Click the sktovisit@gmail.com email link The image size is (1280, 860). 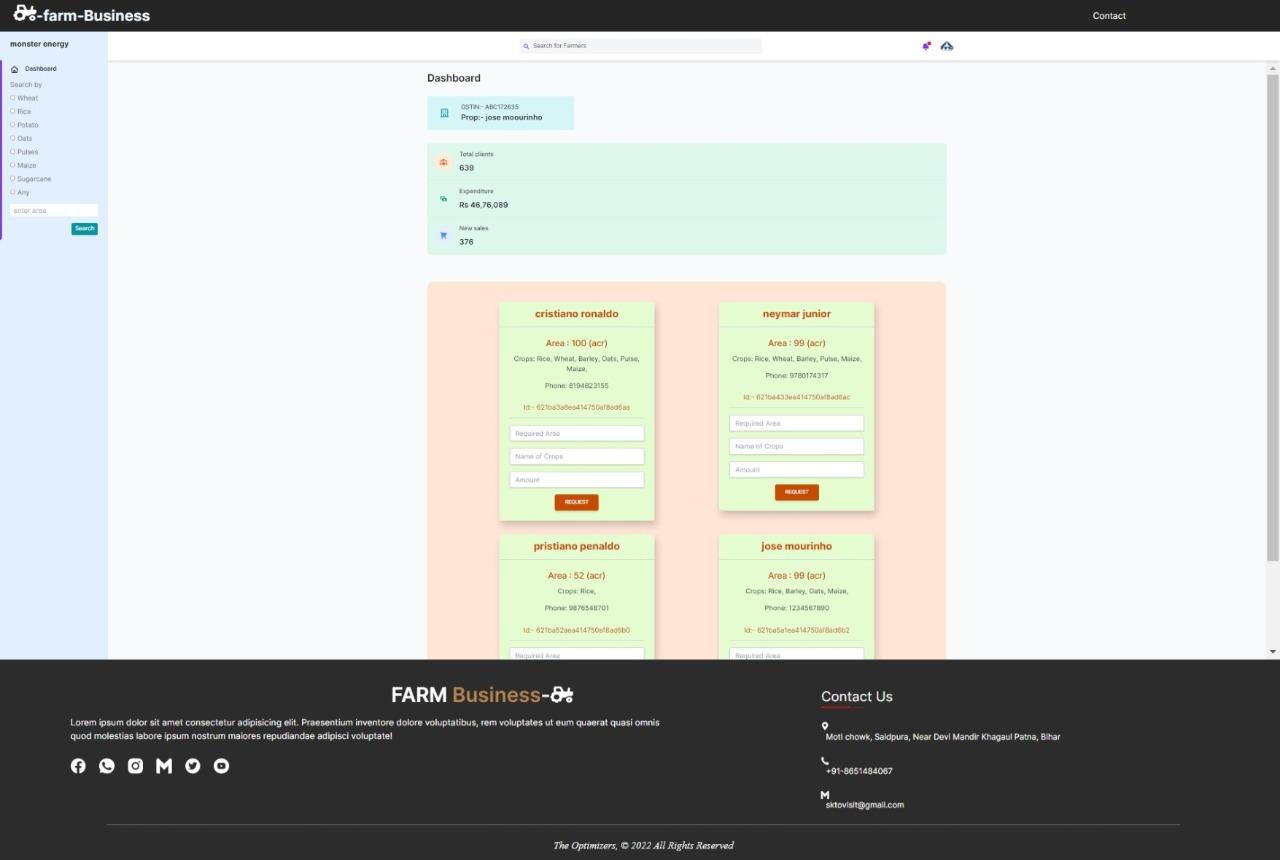tap(865, 805)
